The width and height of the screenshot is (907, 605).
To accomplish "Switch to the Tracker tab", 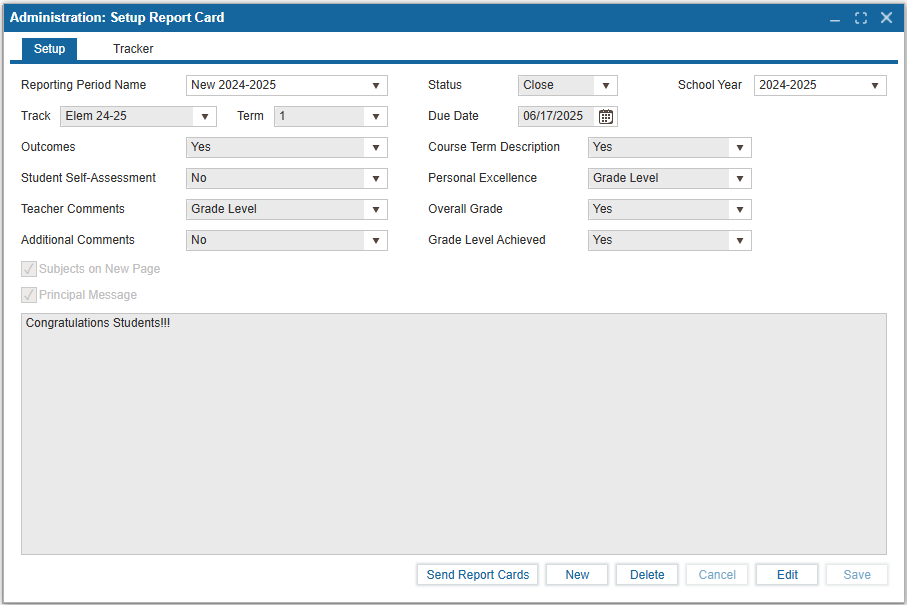I will (x=133, y=49).
